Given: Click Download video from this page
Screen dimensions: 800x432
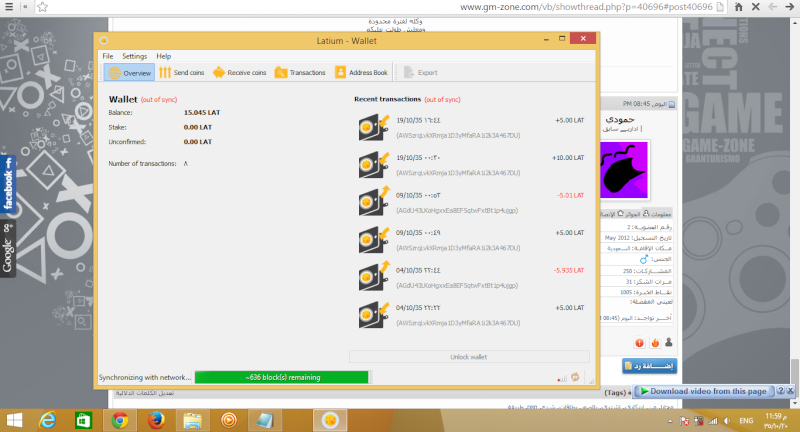Looking at the screenshot, I should click(706, 391).
